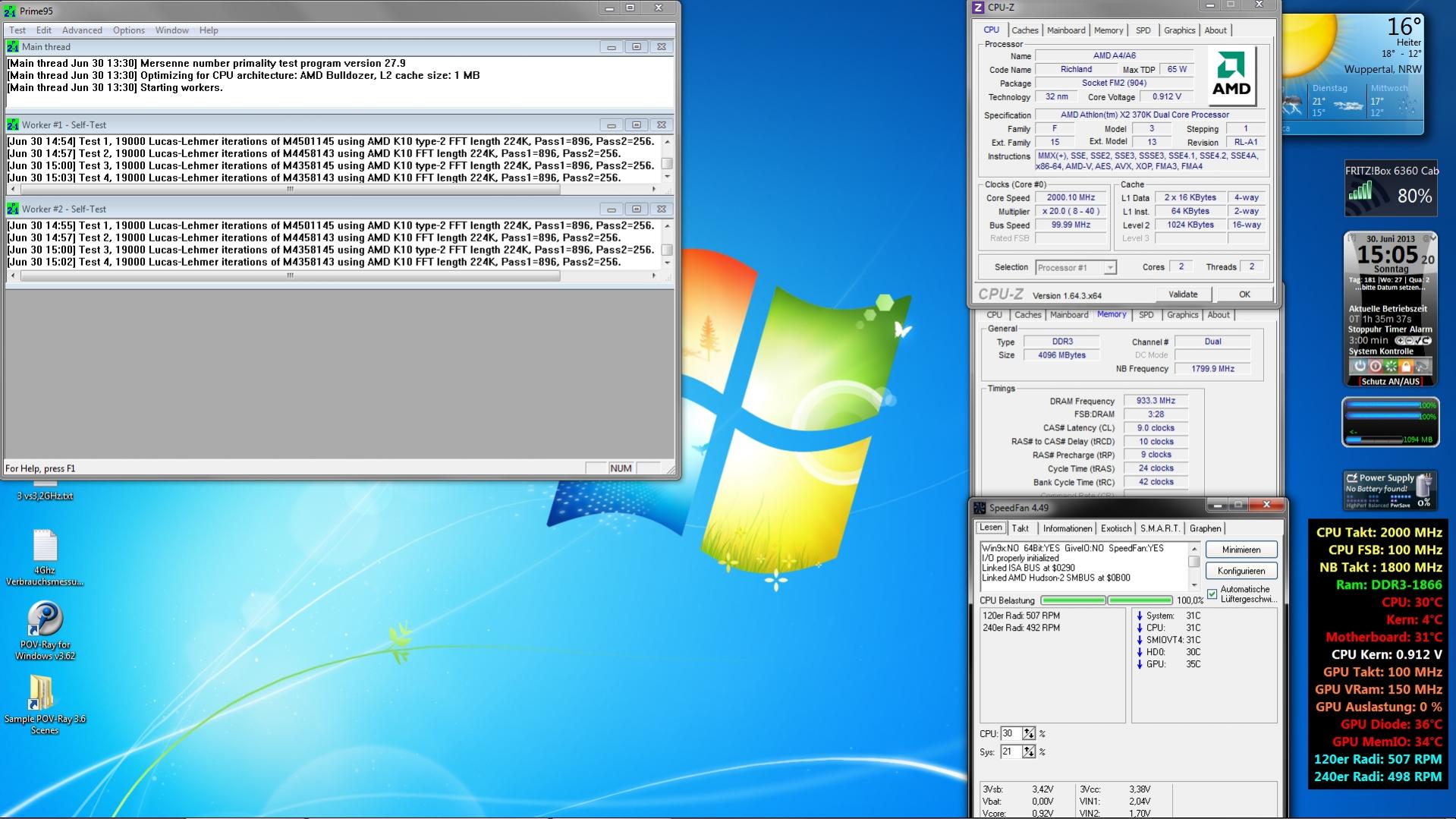
Task: Open Informationen tab in SpeedFan
Action: [1068, 529]
